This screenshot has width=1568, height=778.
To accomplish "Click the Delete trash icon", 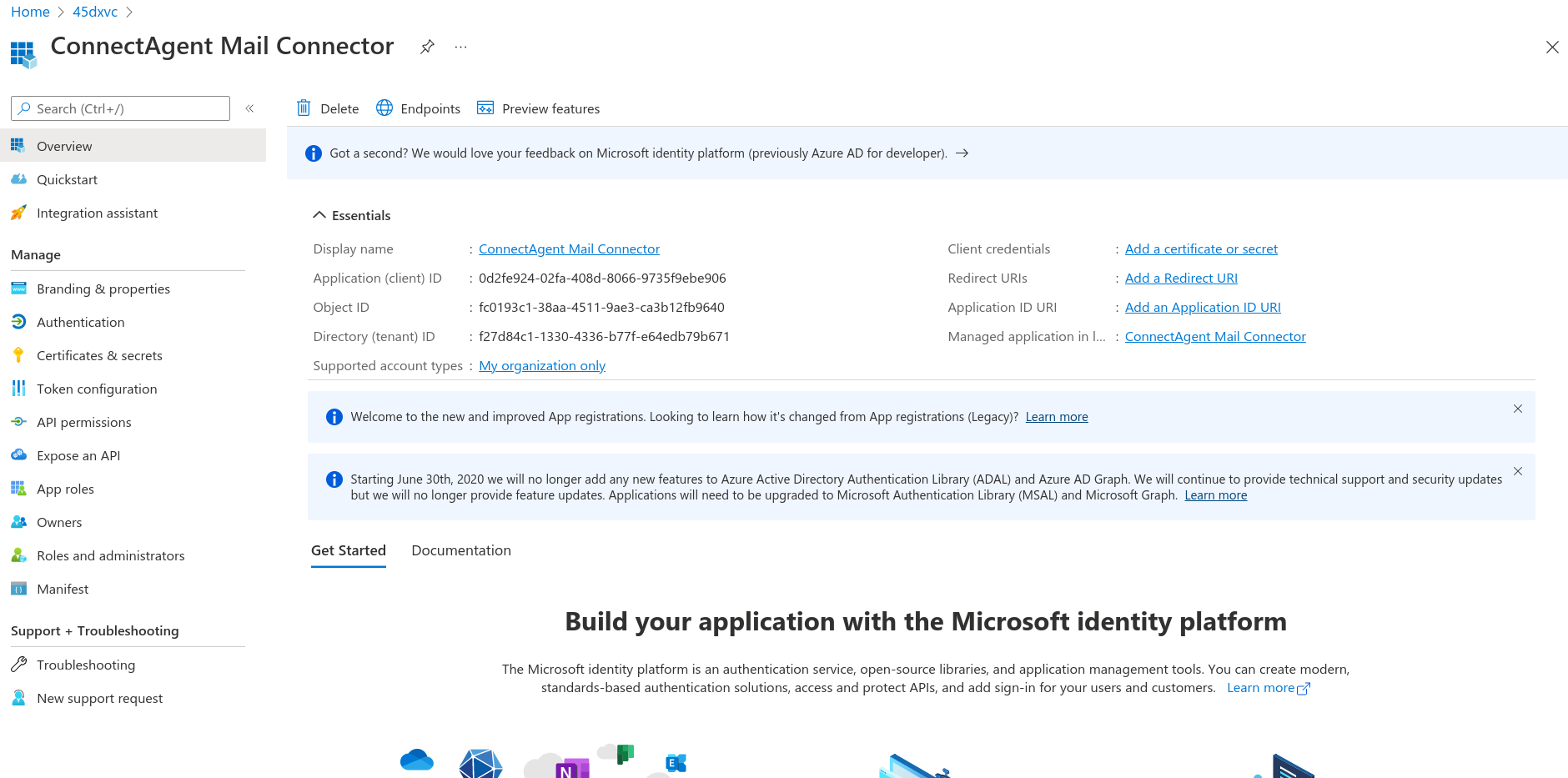I will pyautogui.click(x=304, y=108).
